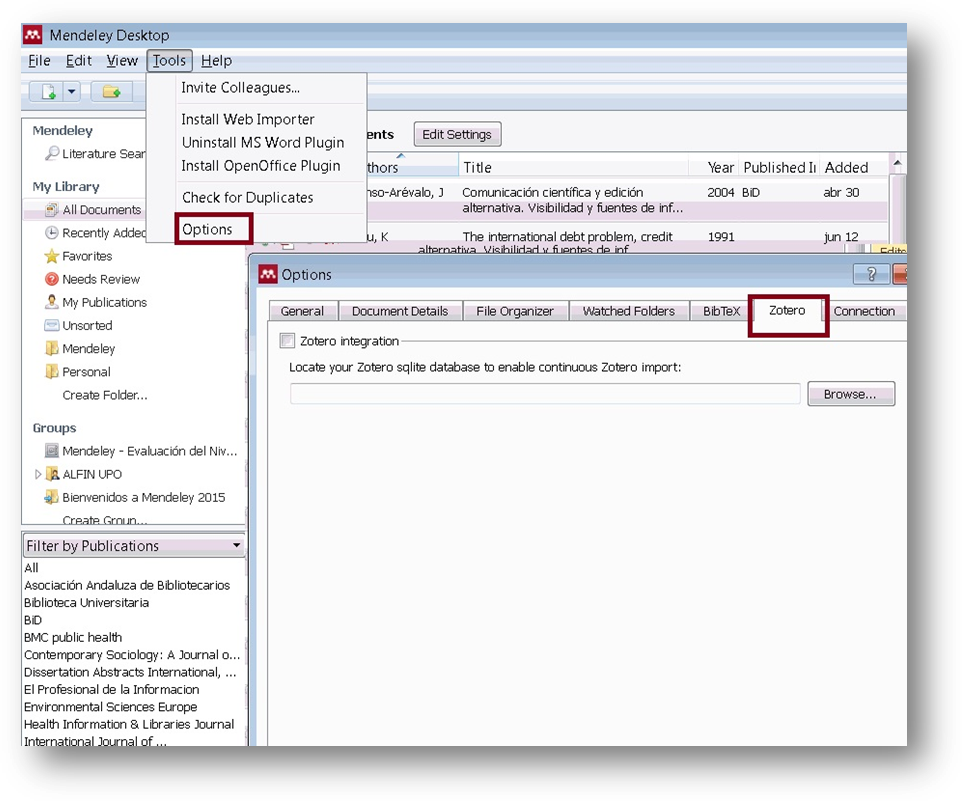Select BMC public health filter entry

73,637
